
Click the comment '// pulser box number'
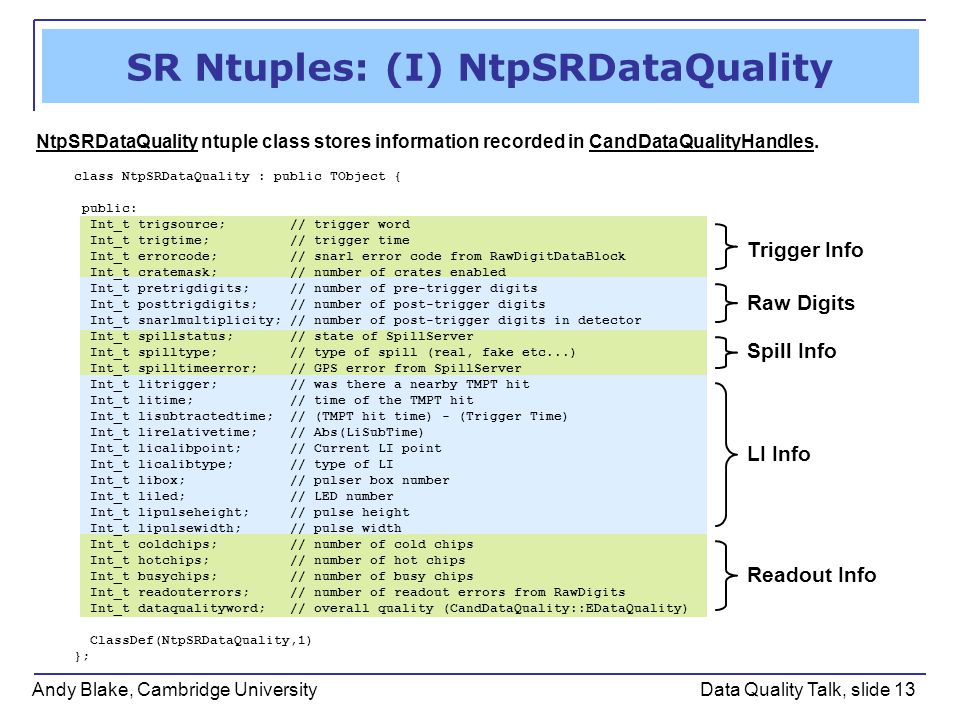(370, 480)
